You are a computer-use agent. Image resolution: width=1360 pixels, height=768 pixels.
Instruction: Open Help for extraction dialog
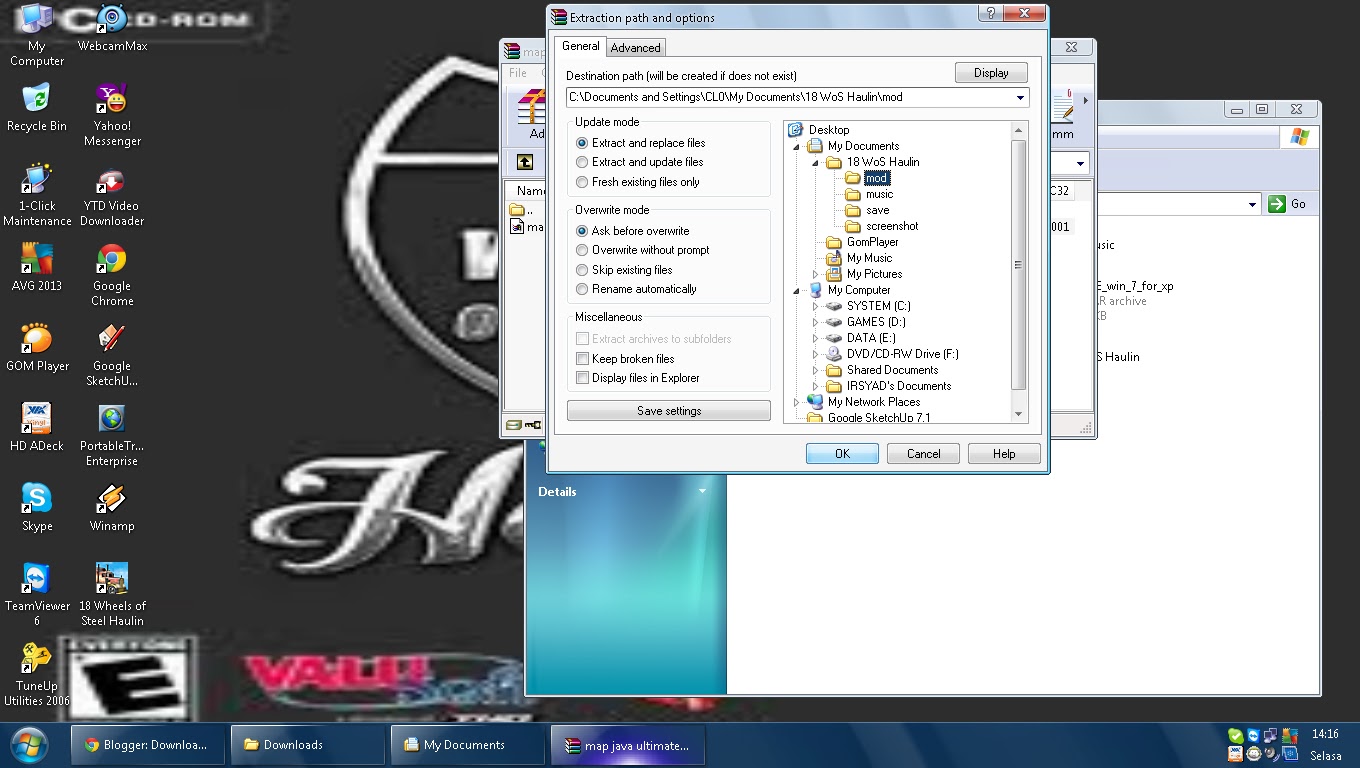click(1004, 454)
